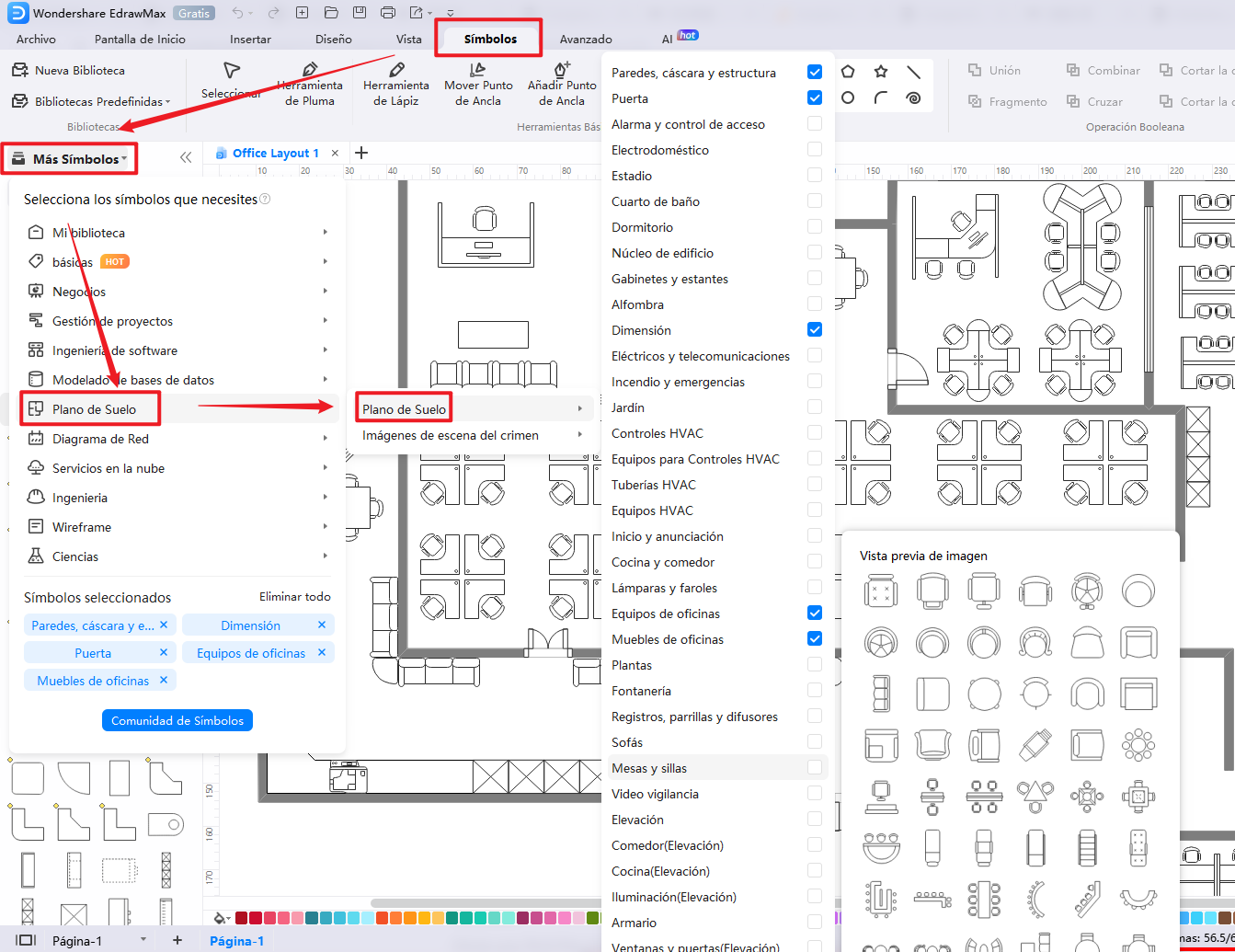Screen dimensions: 1235x952
Task: Select the Pen tool (Herramienta de Pluma)
Action: 309,84
